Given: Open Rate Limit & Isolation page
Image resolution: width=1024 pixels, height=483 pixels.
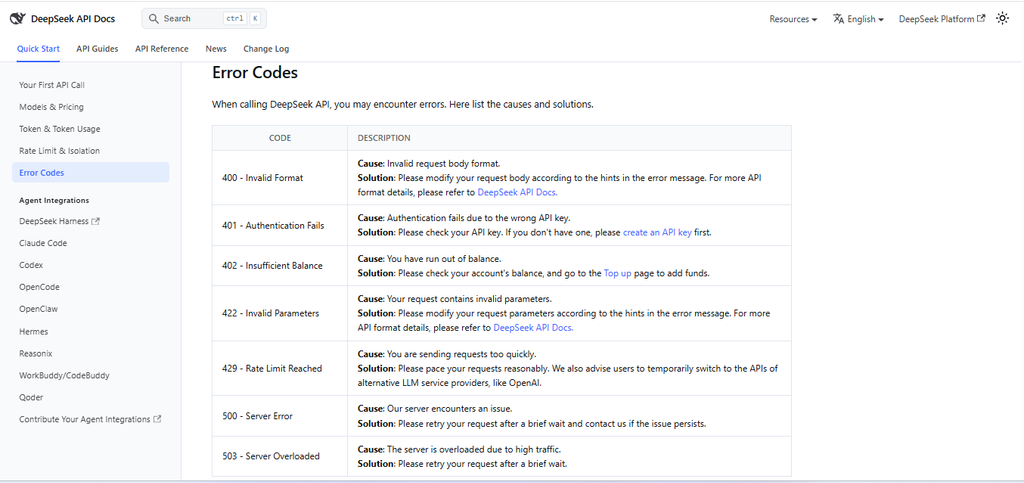Looking at the screenshot, I should [59, 151].
